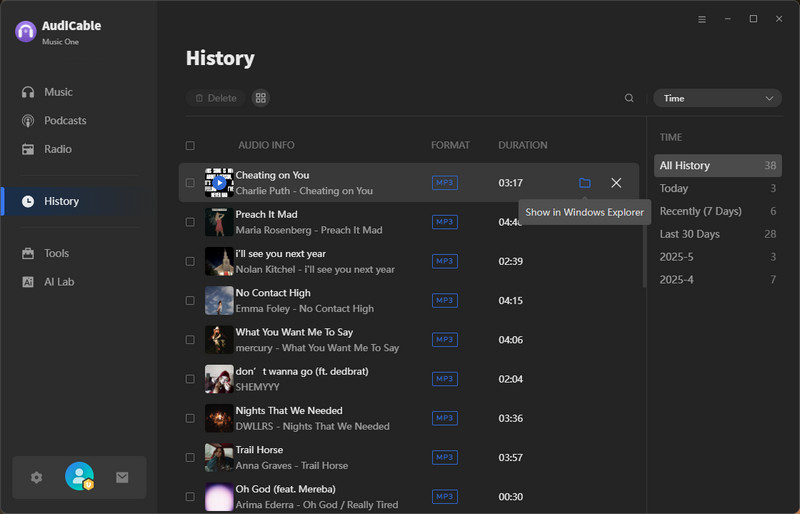
Task: Click duration 04:15 of No Contact High
Action: [510, 301]
